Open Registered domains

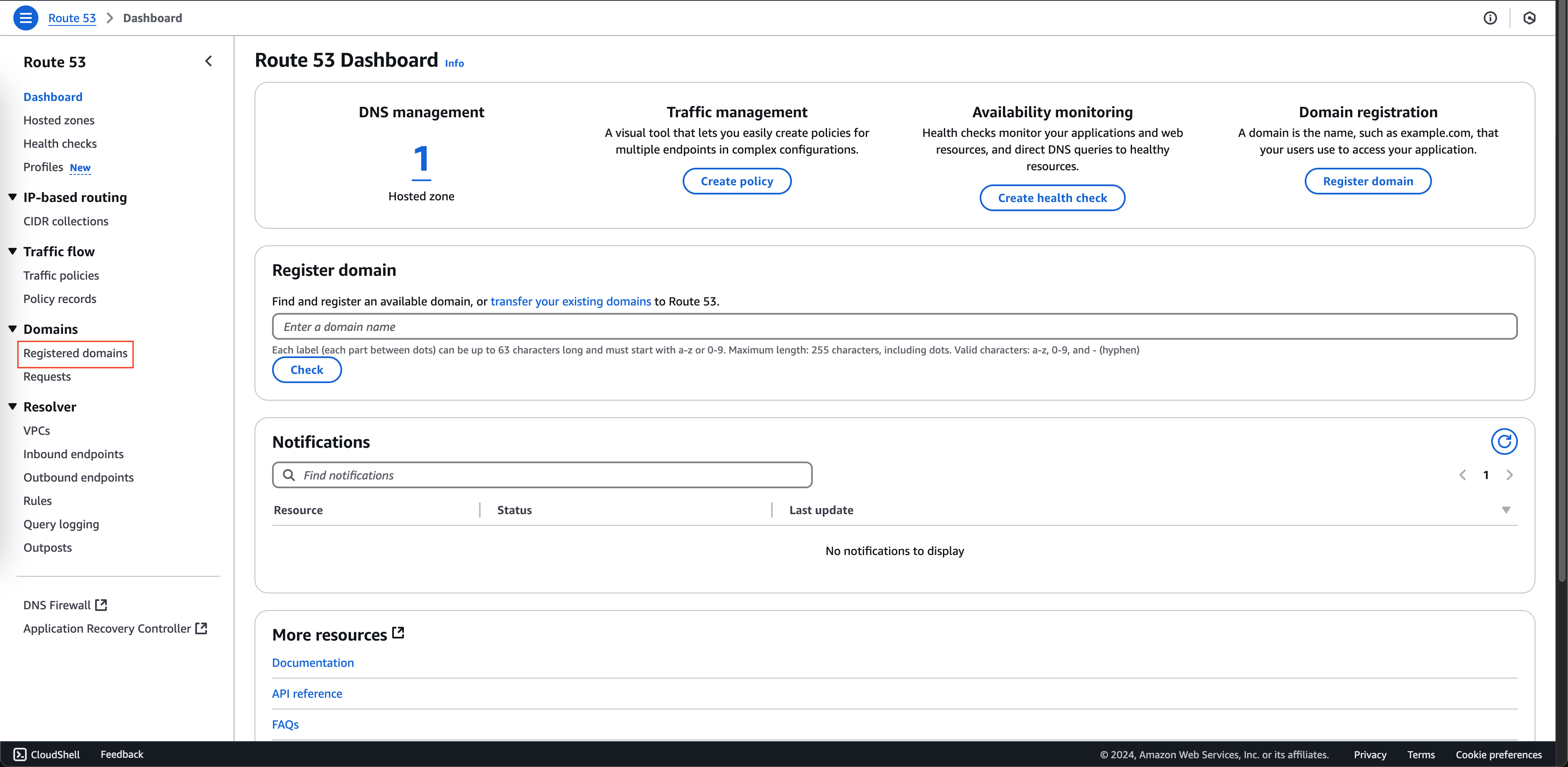point(76,353)
